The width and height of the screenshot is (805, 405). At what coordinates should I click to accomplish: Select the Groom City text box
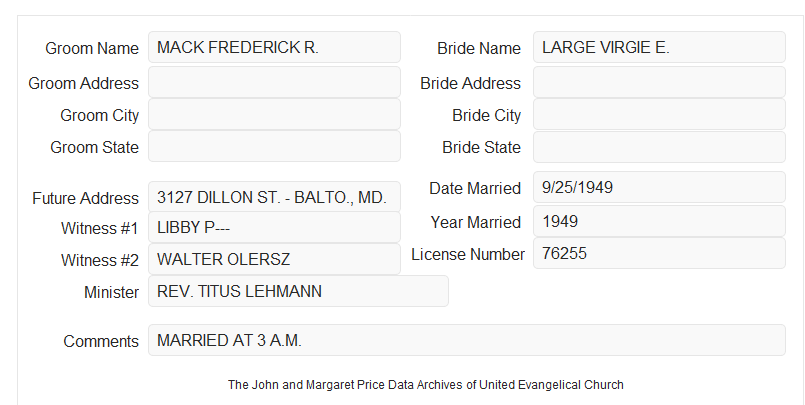point(274,114)
